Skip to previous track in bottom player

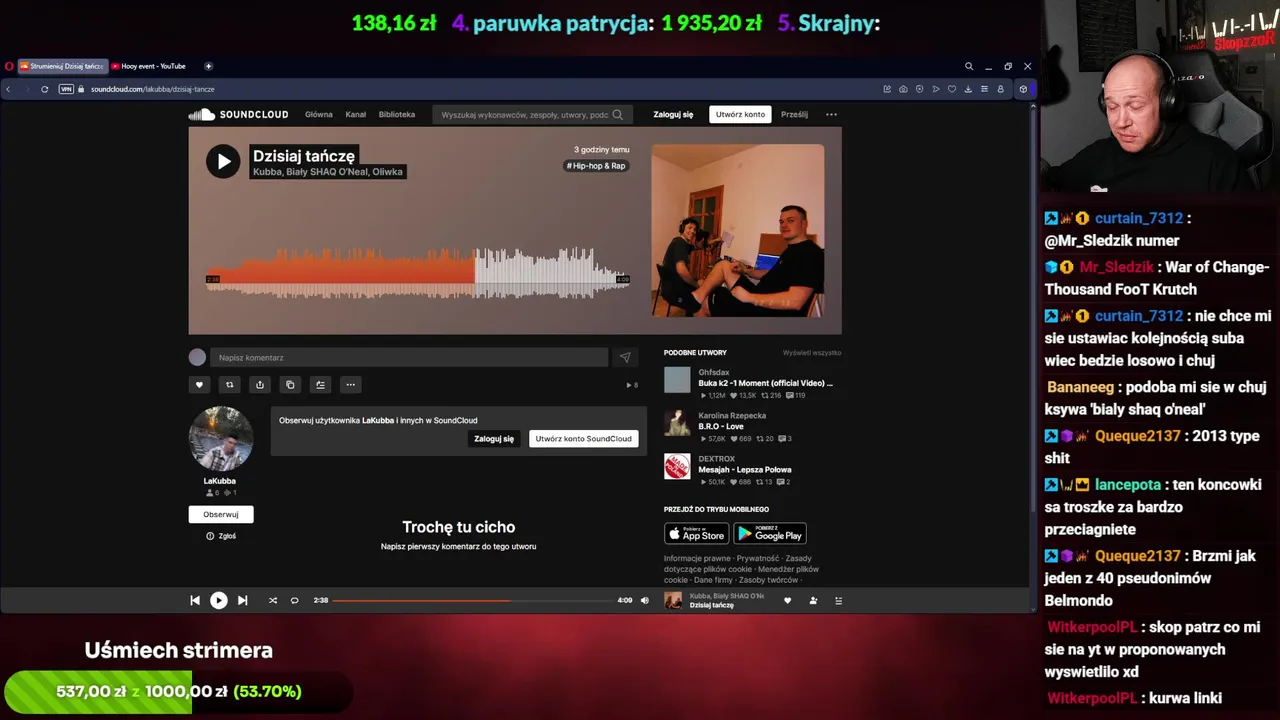195,600
